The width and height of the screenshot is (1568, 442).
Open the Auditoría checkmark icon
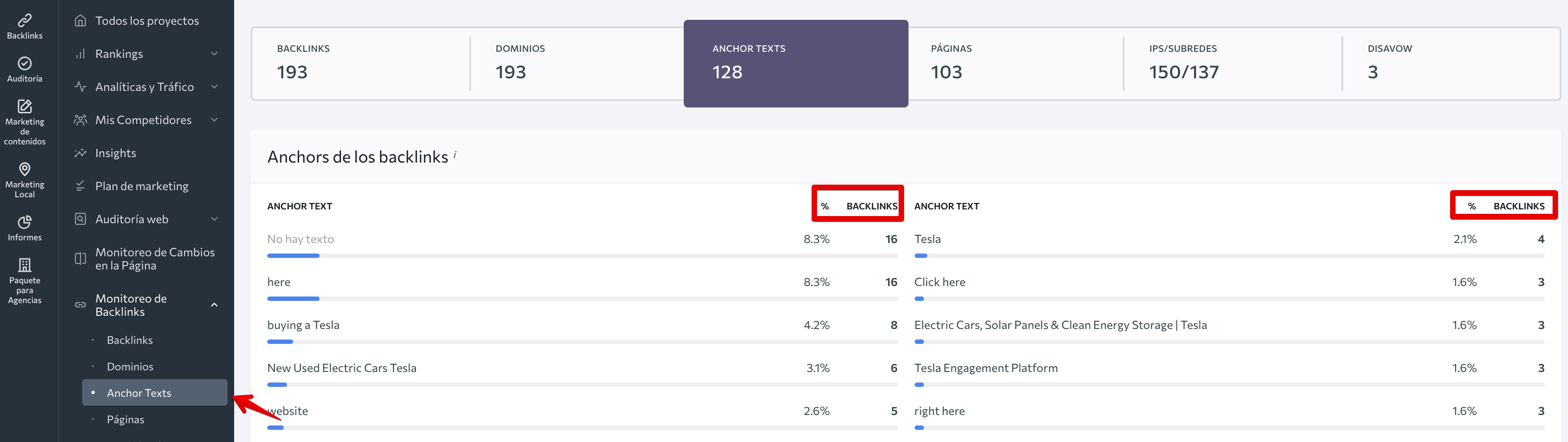[25, 63]
